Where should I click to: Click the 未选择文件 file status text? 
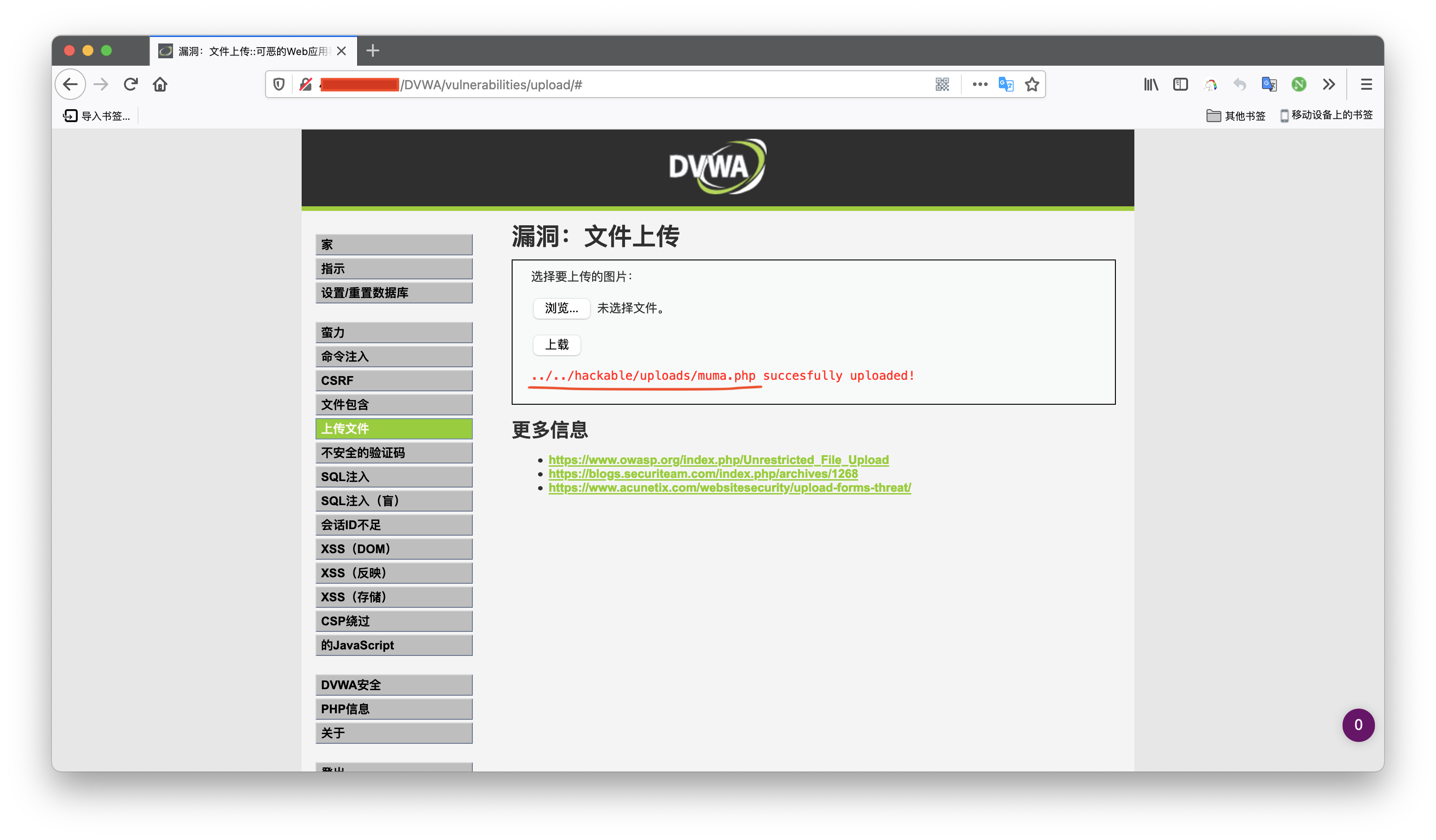coord(630,309)
